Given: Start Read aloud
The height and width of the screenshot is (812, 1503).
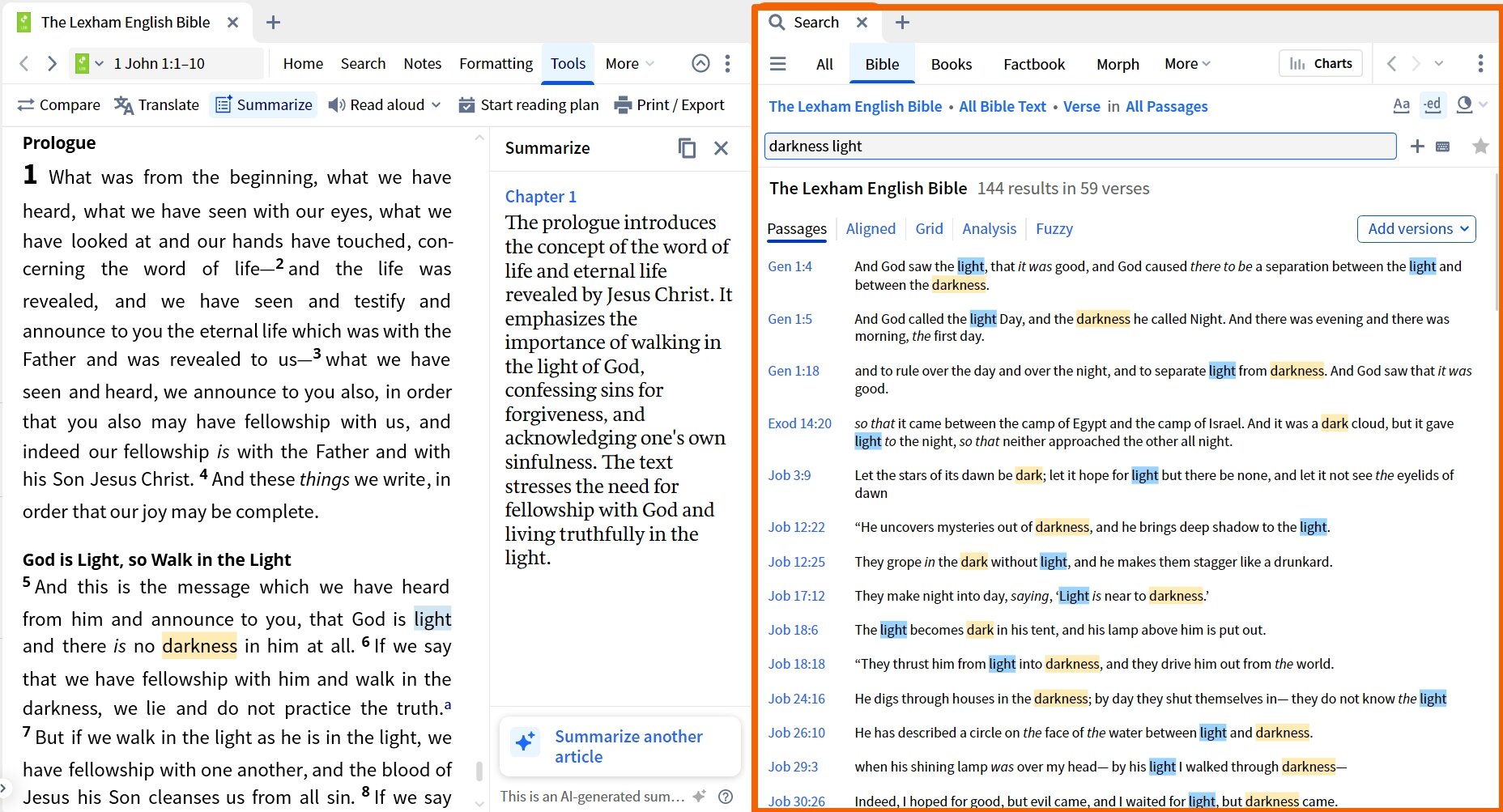Looking at the screenshot, I should [x=376, y=104].
